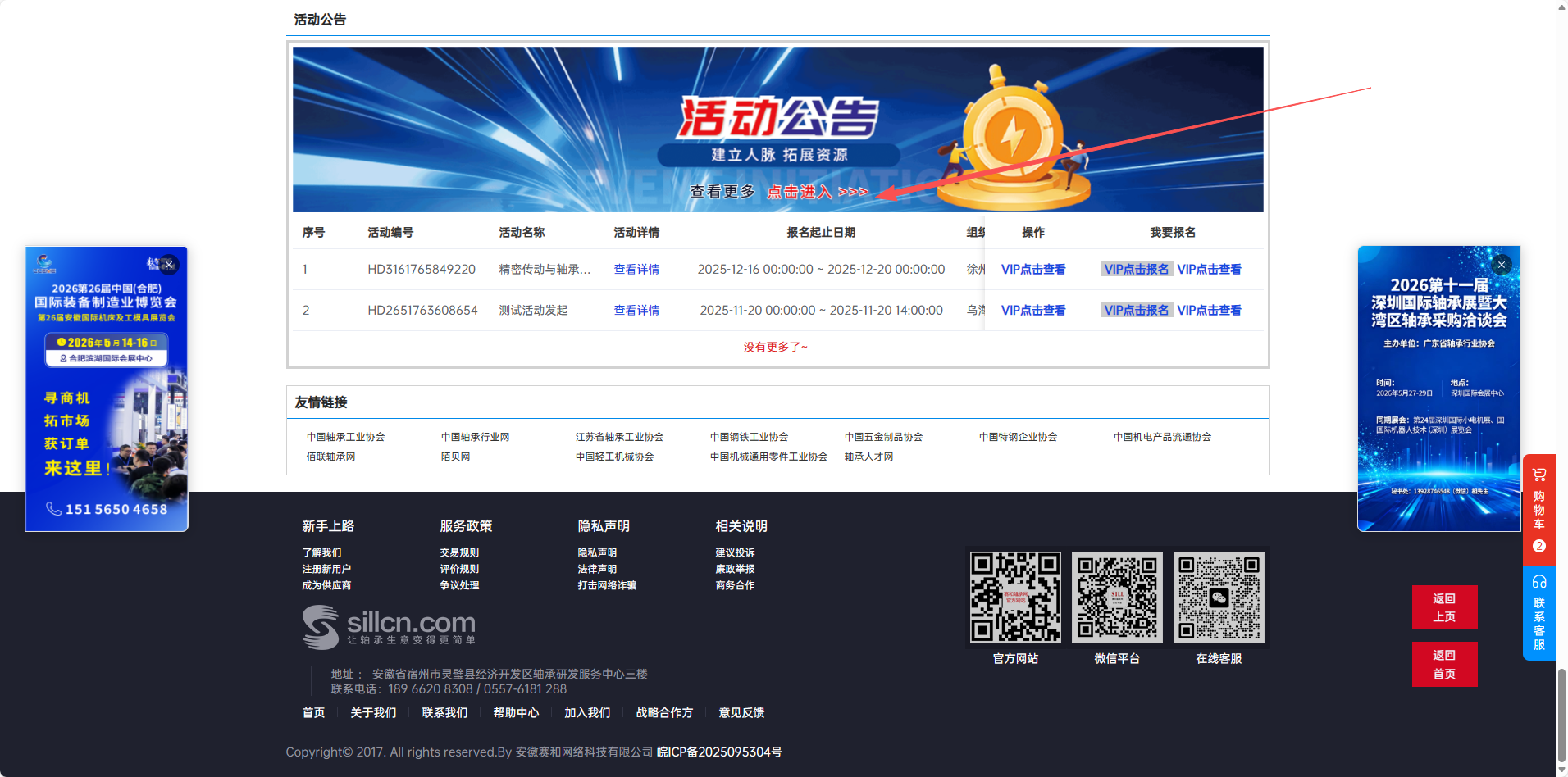
Task: Click the online customer service QR code
Action: 1219,597
